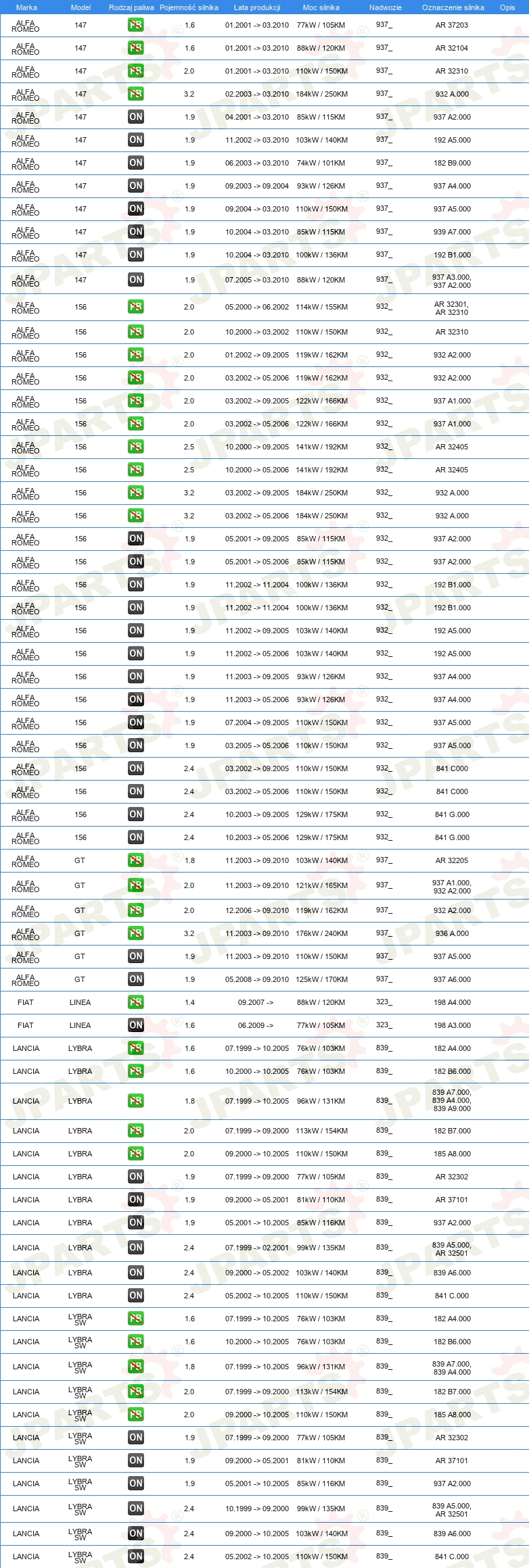Select the ON icon in the 147 row with 937 A3.000, 937 A2.000
The image size is (529, 1568).
135,280
